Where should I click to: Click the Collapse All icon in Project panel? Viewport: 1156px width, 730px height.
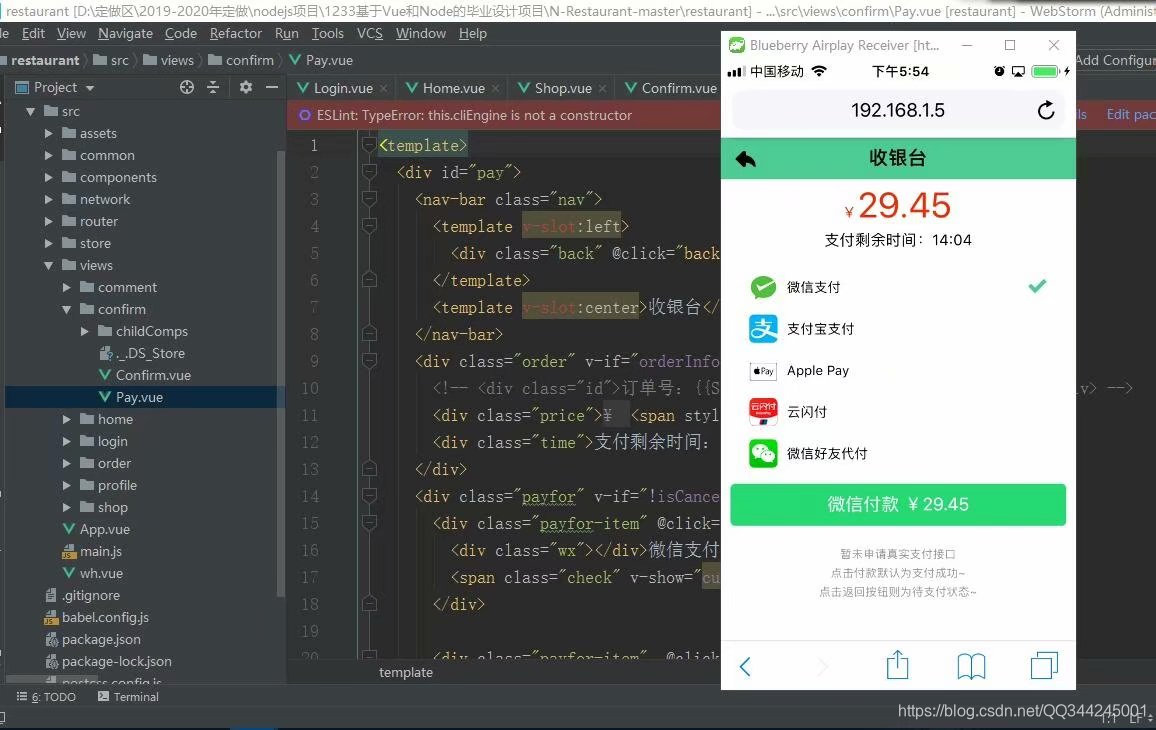pos(214,87)
